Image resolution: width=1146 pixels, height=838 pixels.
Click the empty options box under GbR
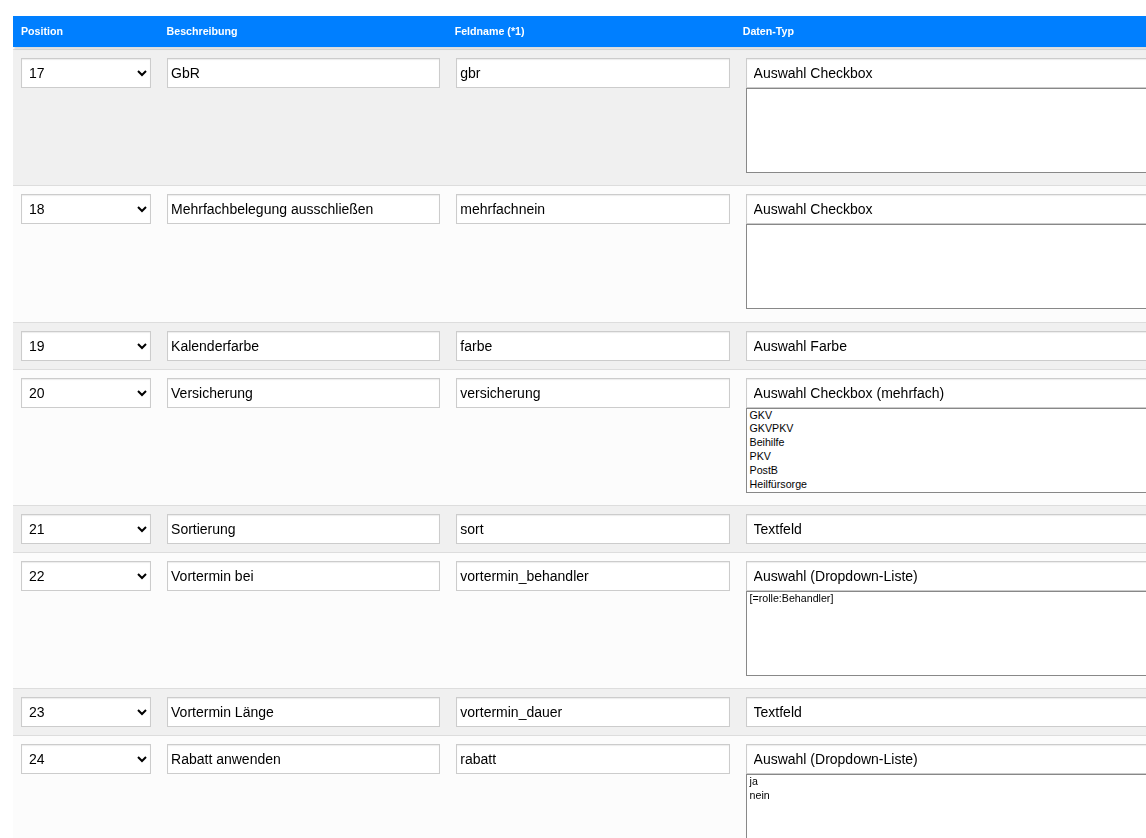(x=945, y=130)
